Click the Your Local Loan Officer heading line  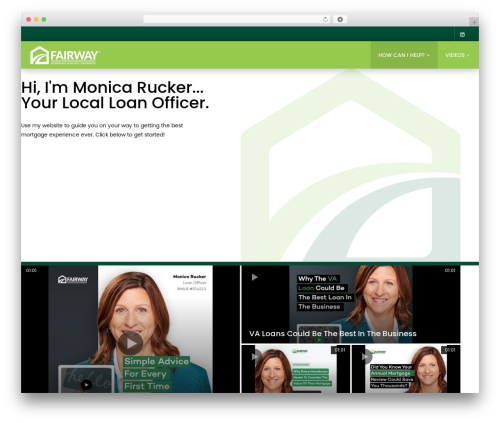click(115, 103)
